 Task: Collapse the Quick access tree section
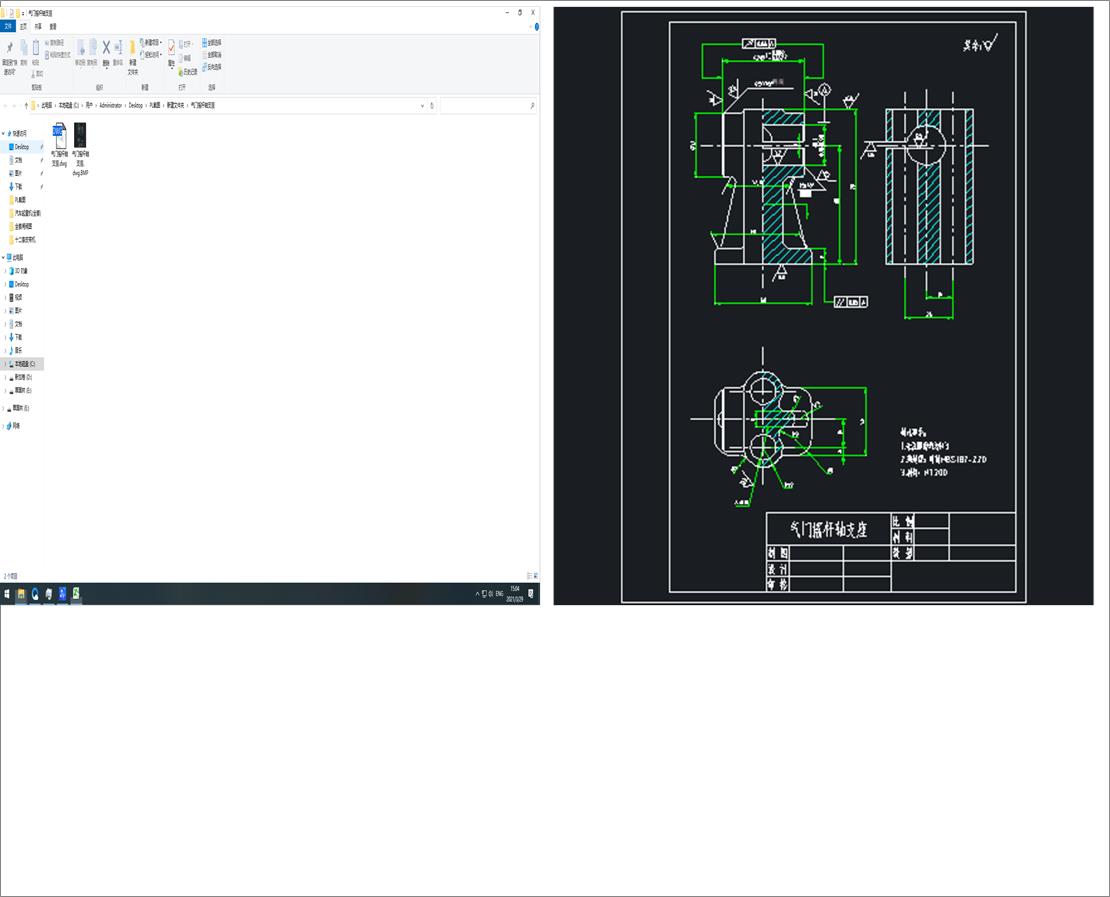point(4,133)
